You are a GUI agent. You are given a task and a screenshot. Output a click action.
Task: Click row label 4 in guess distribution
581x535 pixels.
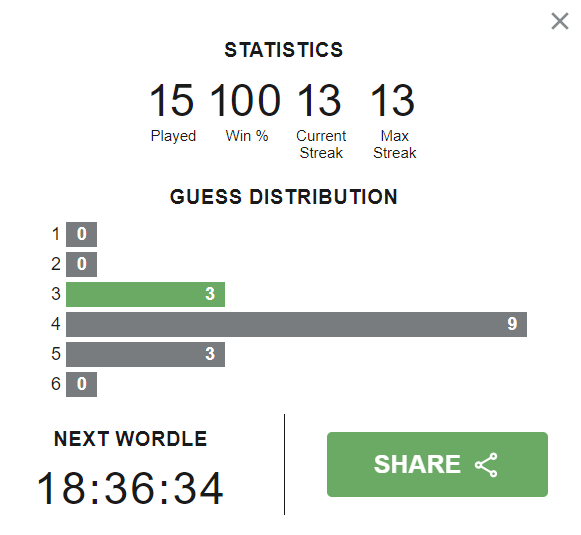click(x=56, y=324)
